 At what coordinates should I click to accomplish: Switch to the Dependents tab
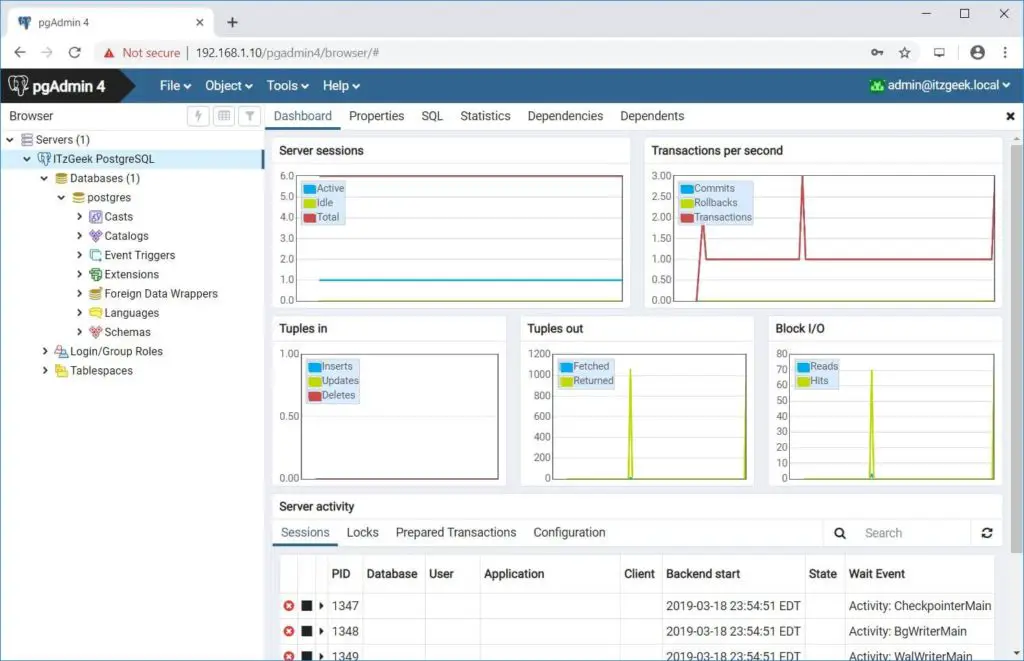652,116
